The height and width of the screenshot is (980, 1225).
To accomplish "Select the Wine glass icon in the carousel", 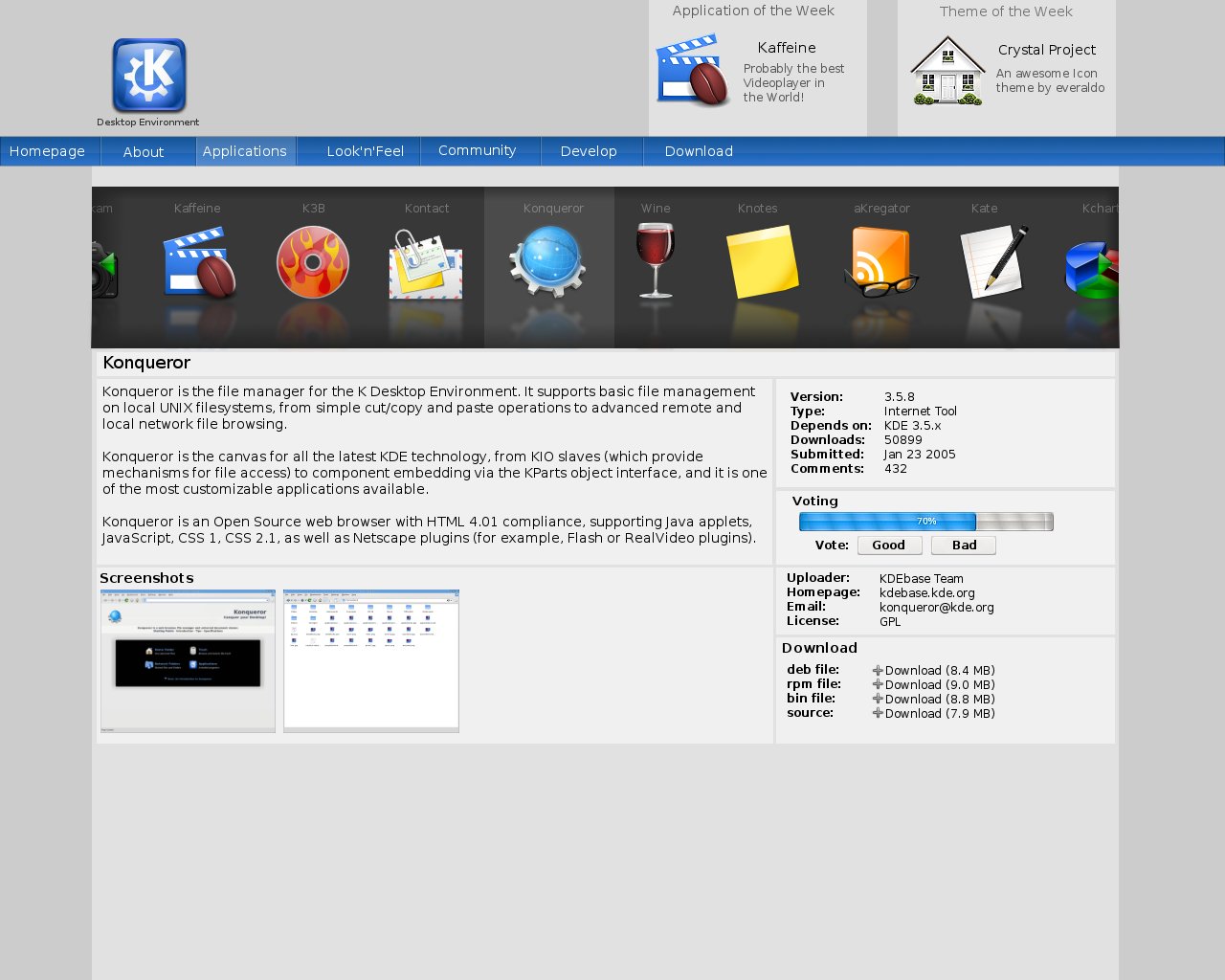I will (x=656, y=260).
